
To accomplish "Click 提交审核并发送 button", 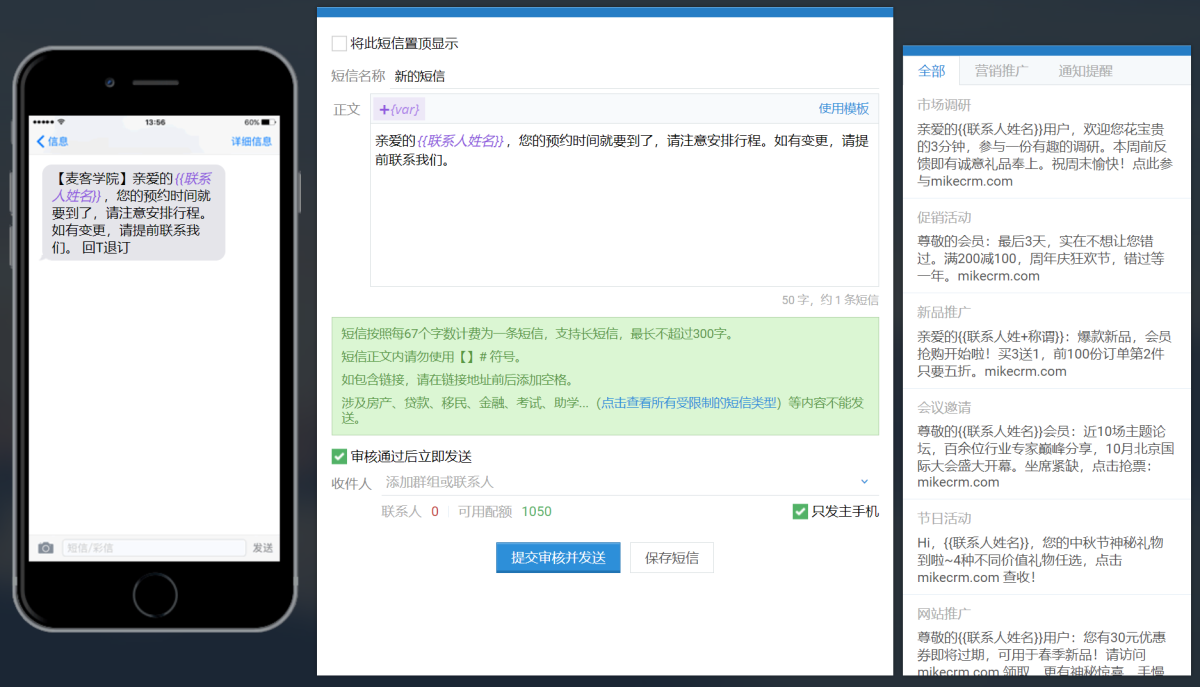I will point(558,558).
